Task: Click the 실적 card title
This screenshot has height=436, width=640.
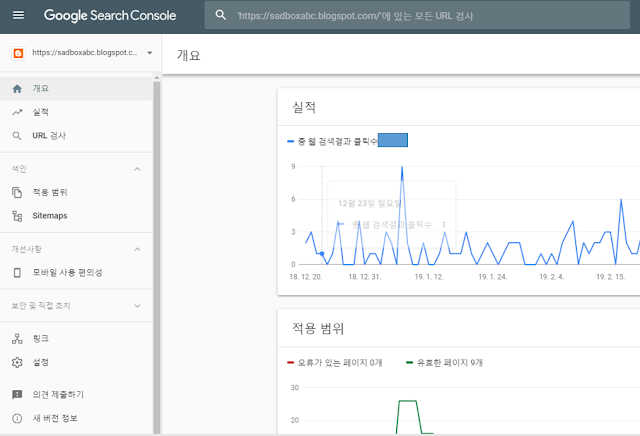Action: tap(304, 108)
